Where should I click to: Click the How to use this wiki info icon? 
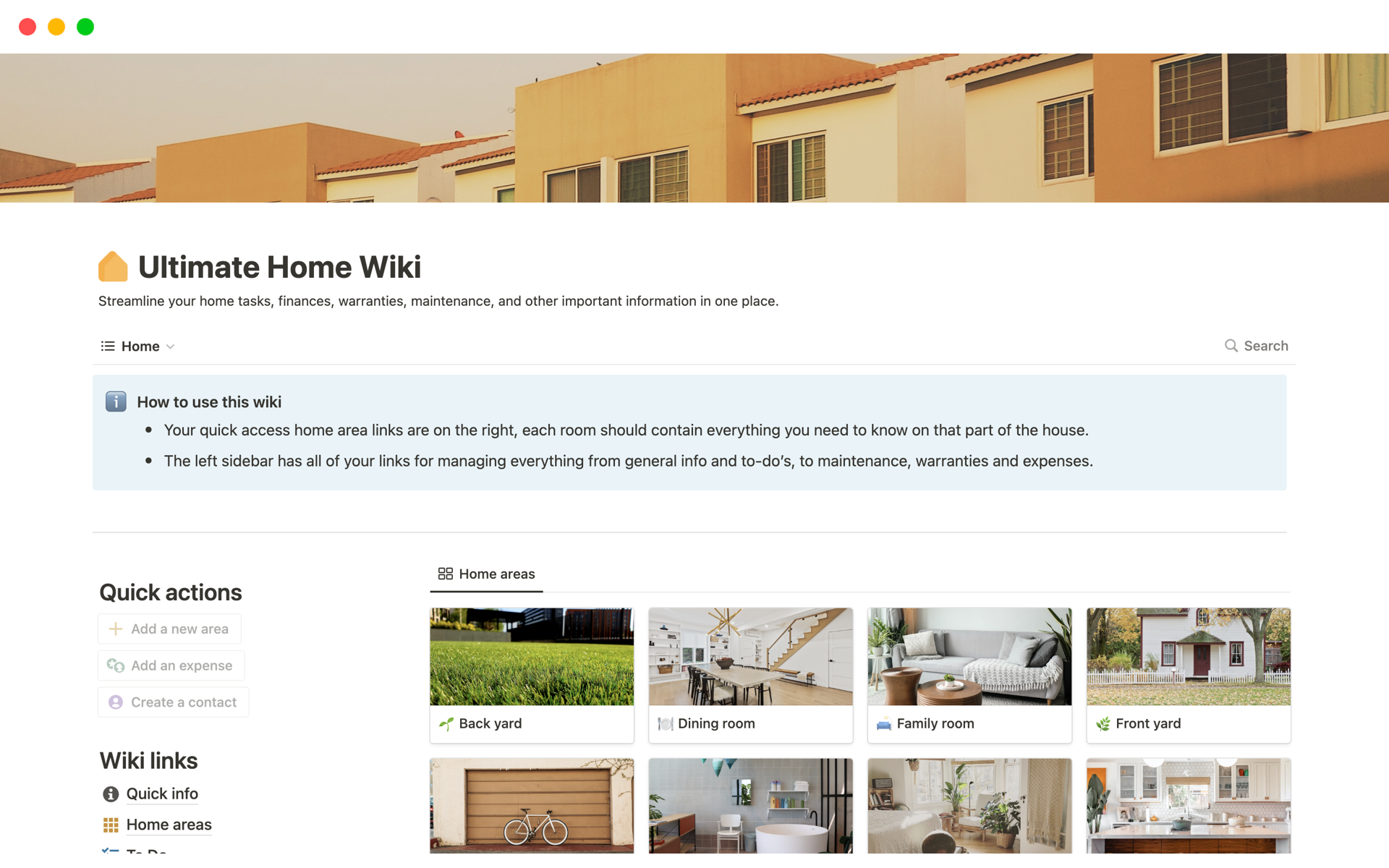click(117, 401)
